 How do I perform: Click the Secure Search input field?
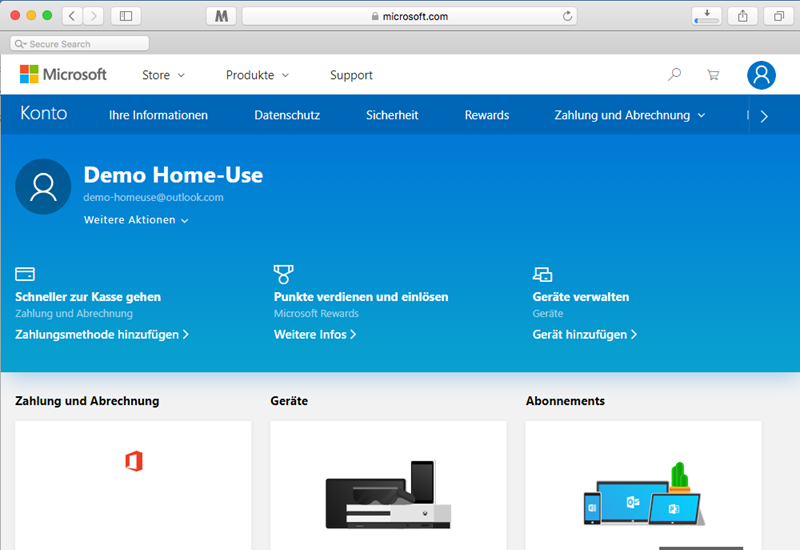point(80,44)
